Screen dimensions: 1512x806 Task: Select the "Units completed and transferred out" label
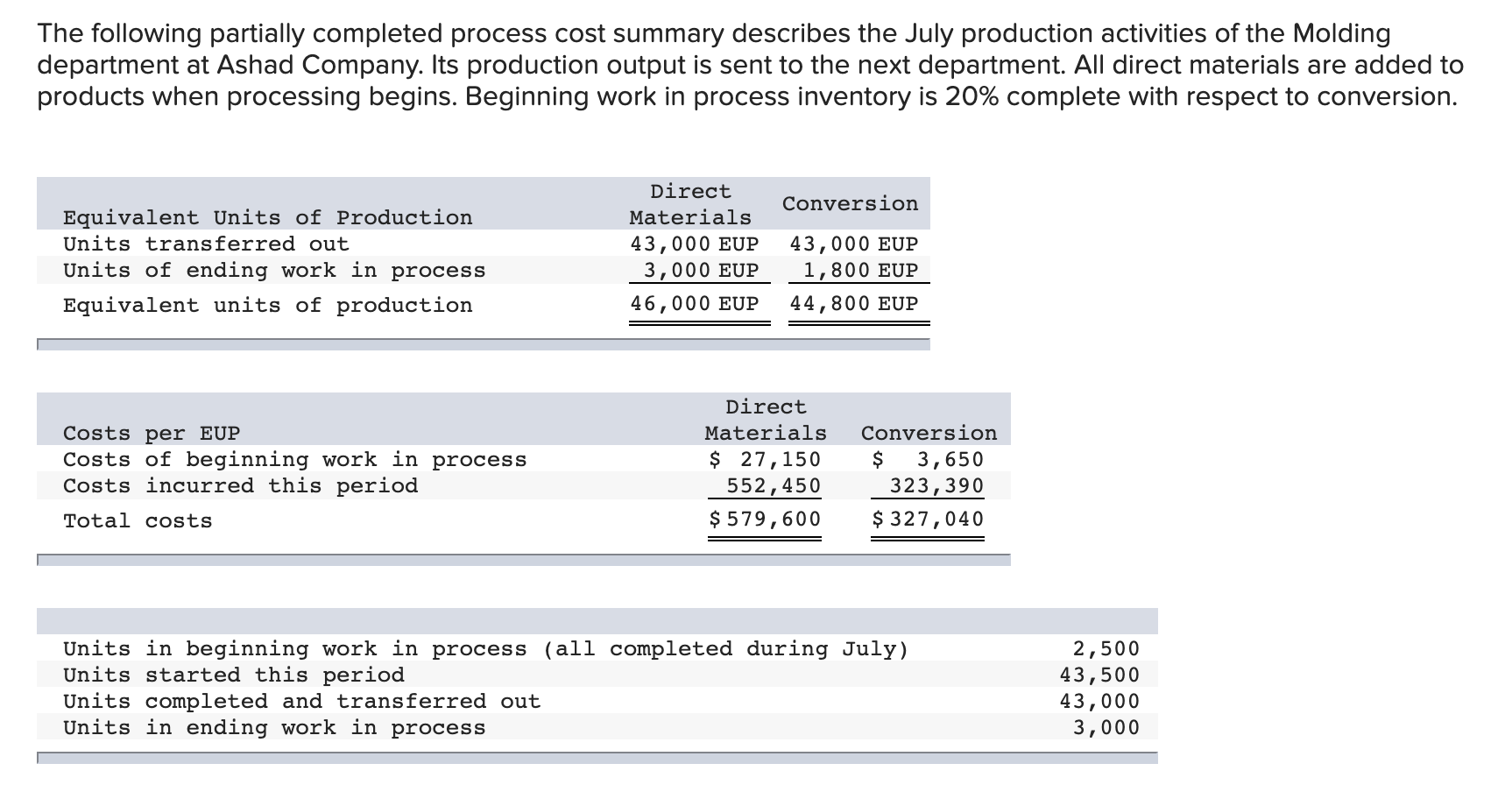tap(300, 700)
